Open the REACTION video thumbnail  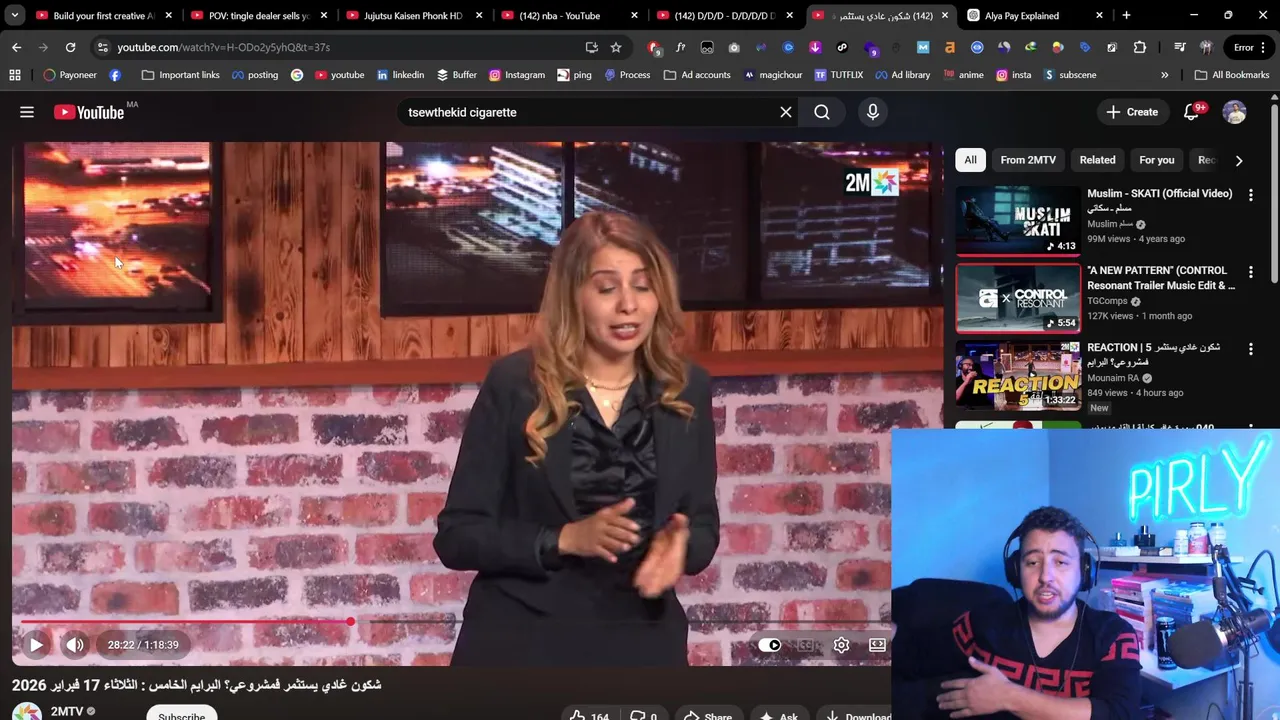click(x=1018, y=375)
